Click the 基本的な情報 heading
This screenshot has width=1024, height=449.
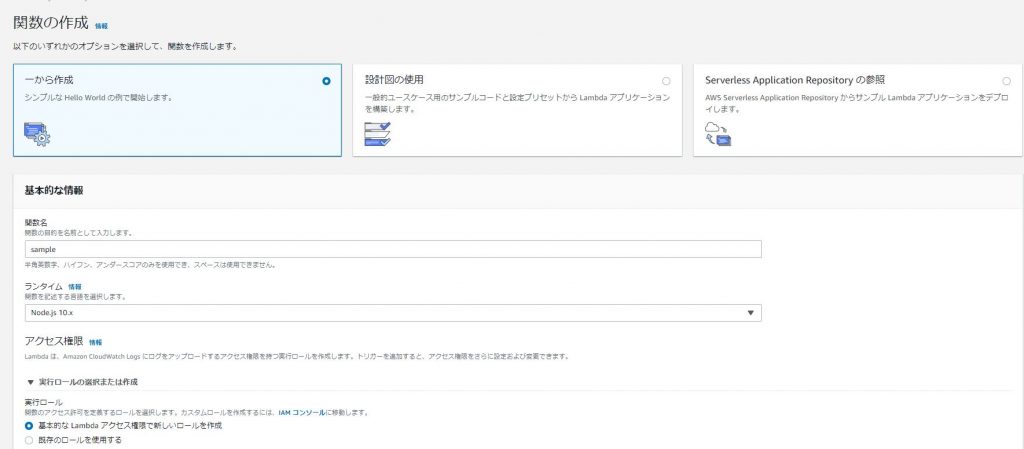point(54,191)
